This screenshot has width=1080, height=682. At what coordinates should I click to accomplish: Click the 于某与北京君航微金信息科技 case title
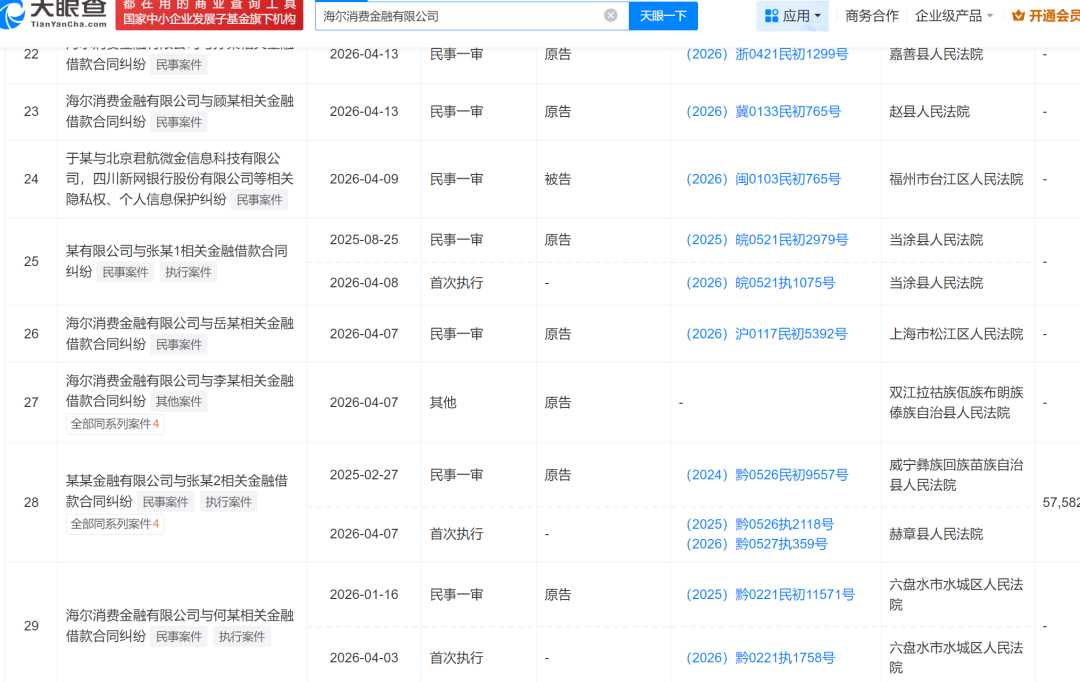click(x=180, y=179)
